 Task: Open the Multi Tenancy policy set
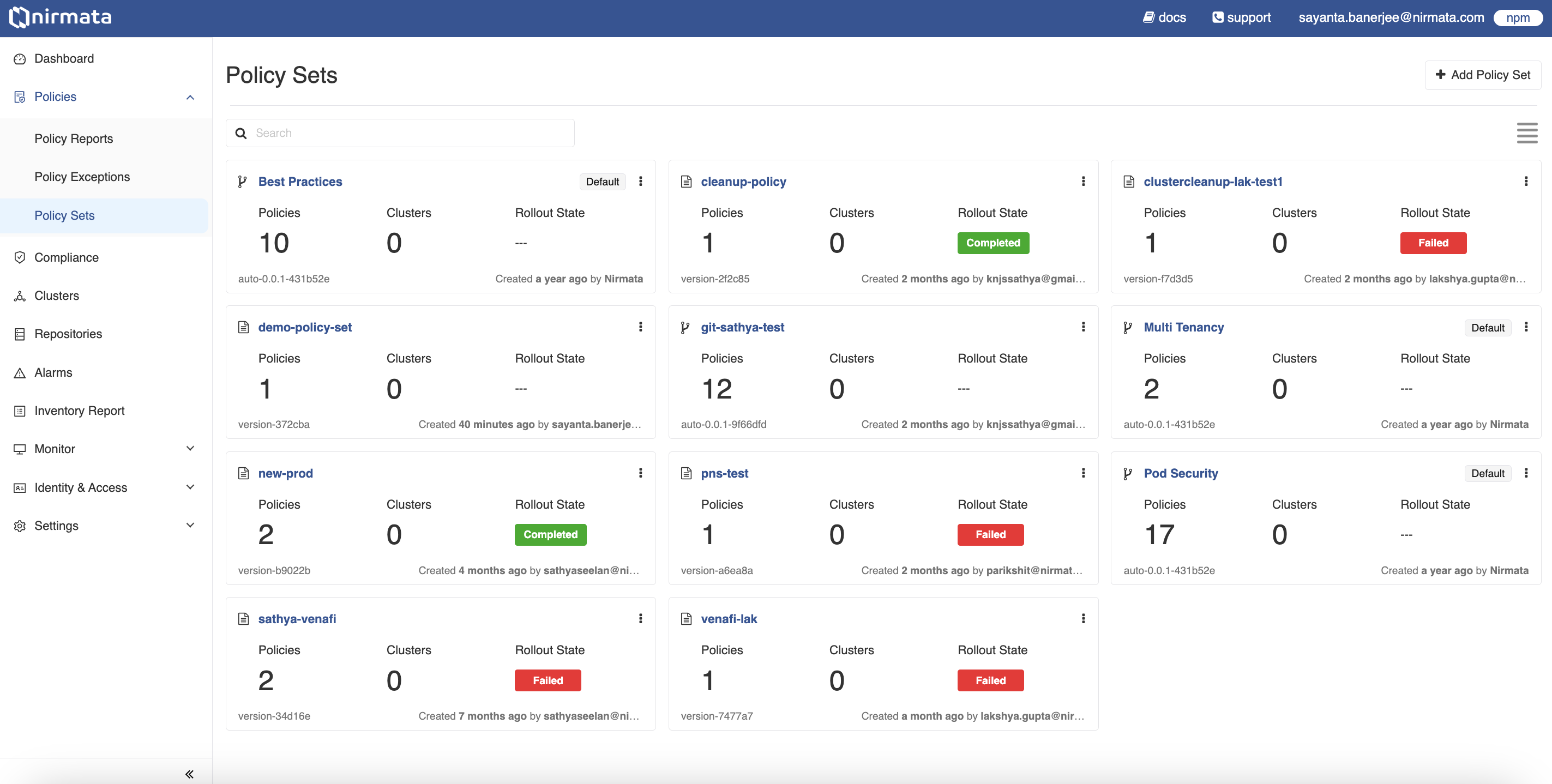[1184, 328]
